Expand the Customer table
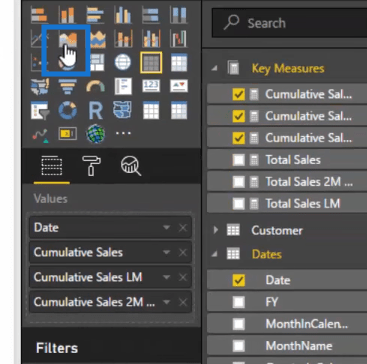Screen dimensions: 367x364 point(216,230)
